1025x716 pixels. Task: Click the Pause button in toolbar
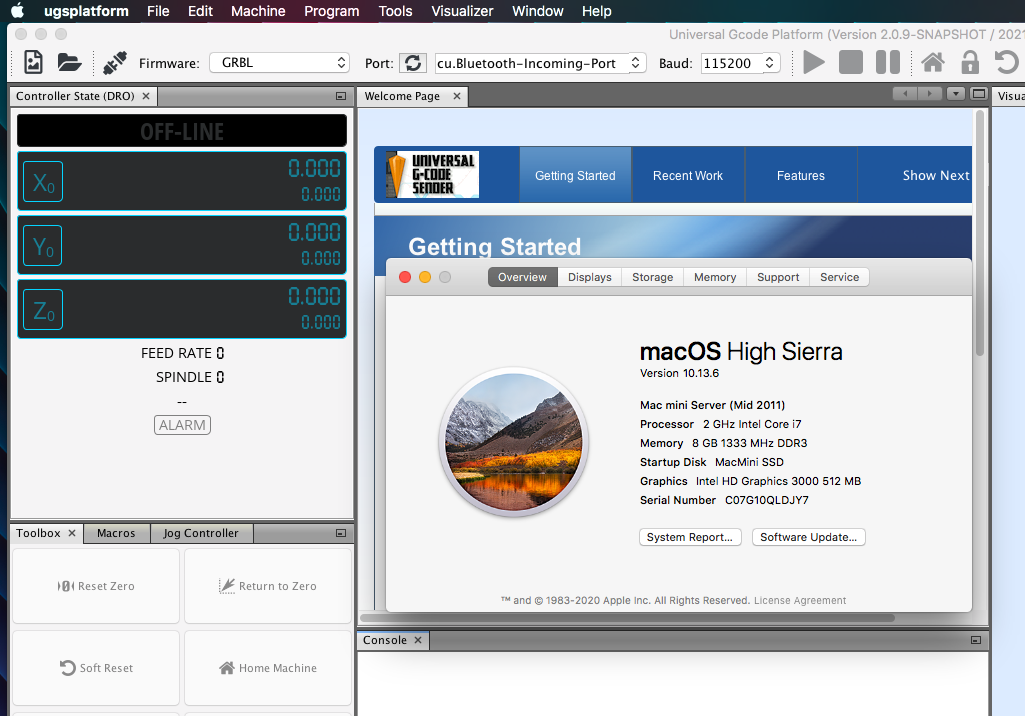click(x=887, y=63)
